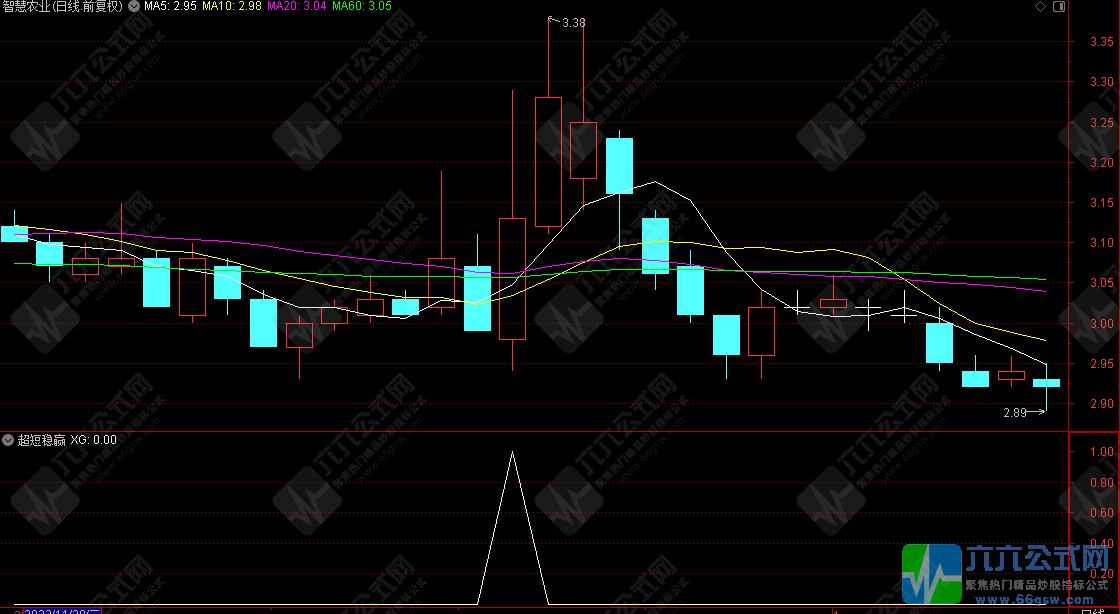Image resolution: width=1120 pixels, height=614 pixels.
Task: Toggle the side panel icon at top-right
Action: pyautogui.click(x=1057, y=6)
